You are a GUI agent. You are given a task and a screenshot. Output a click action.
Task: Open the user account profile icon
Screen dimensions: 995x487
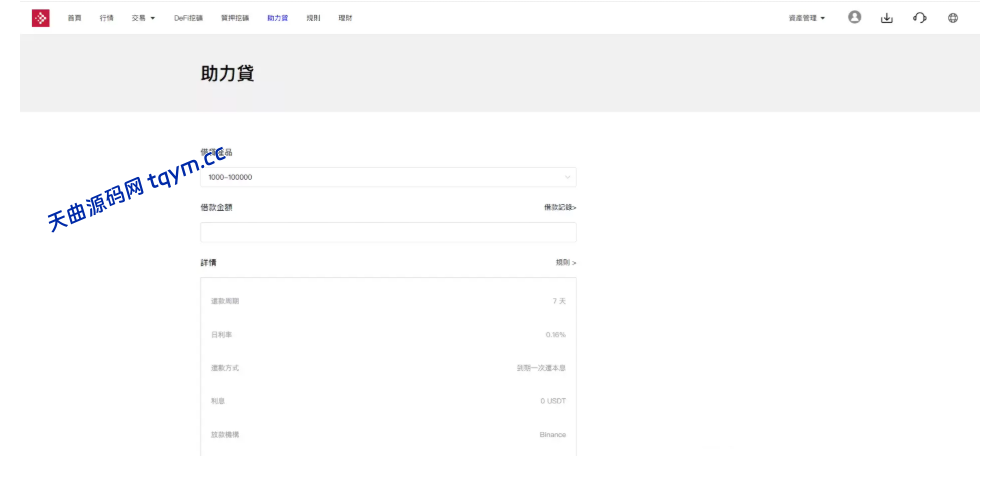(x=855, y=17)
